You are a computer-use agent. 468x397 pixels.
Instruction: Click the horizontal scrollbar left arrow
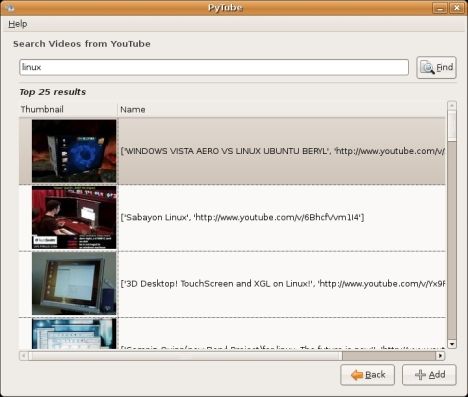click(24, 356)
